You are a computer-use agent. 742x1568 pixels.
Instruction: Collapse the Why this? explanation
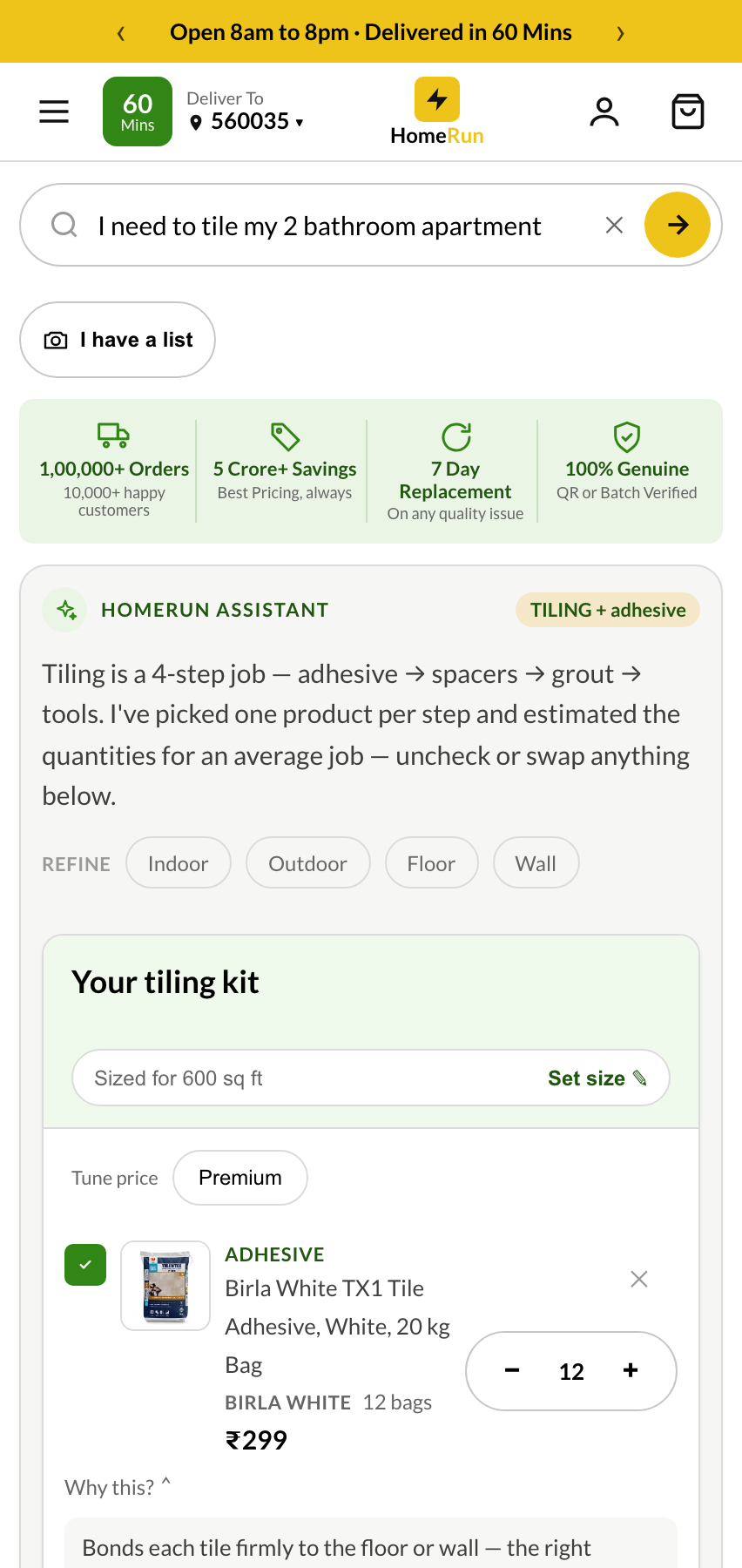point(118,1487)
